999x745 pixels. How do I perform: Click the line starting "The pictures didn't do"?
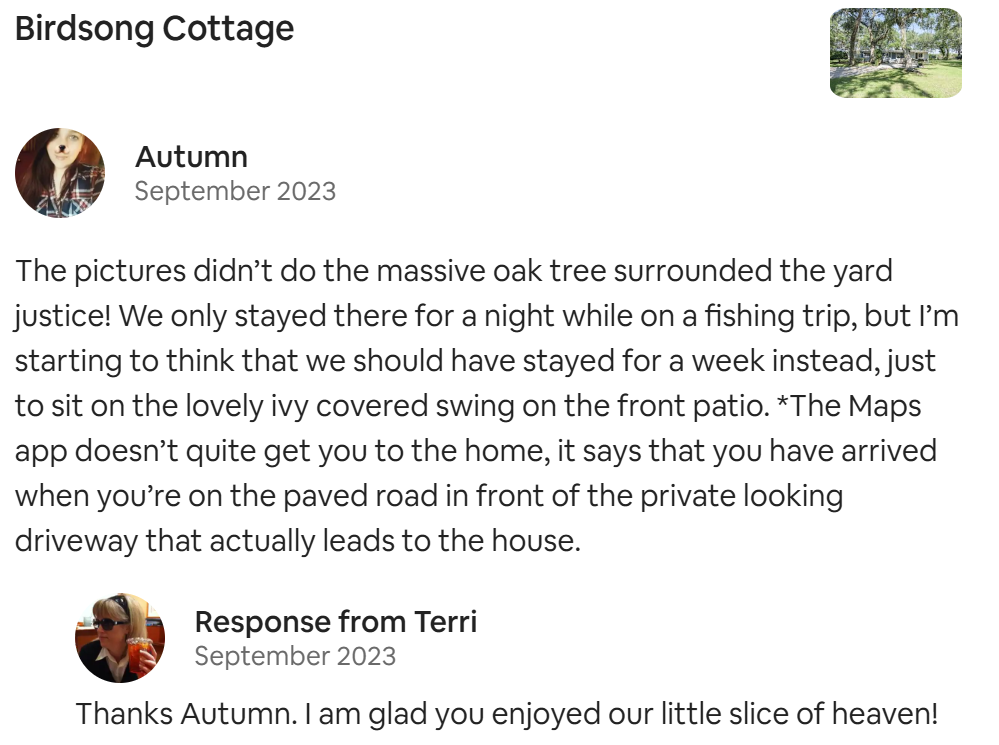tap(454, 271)
